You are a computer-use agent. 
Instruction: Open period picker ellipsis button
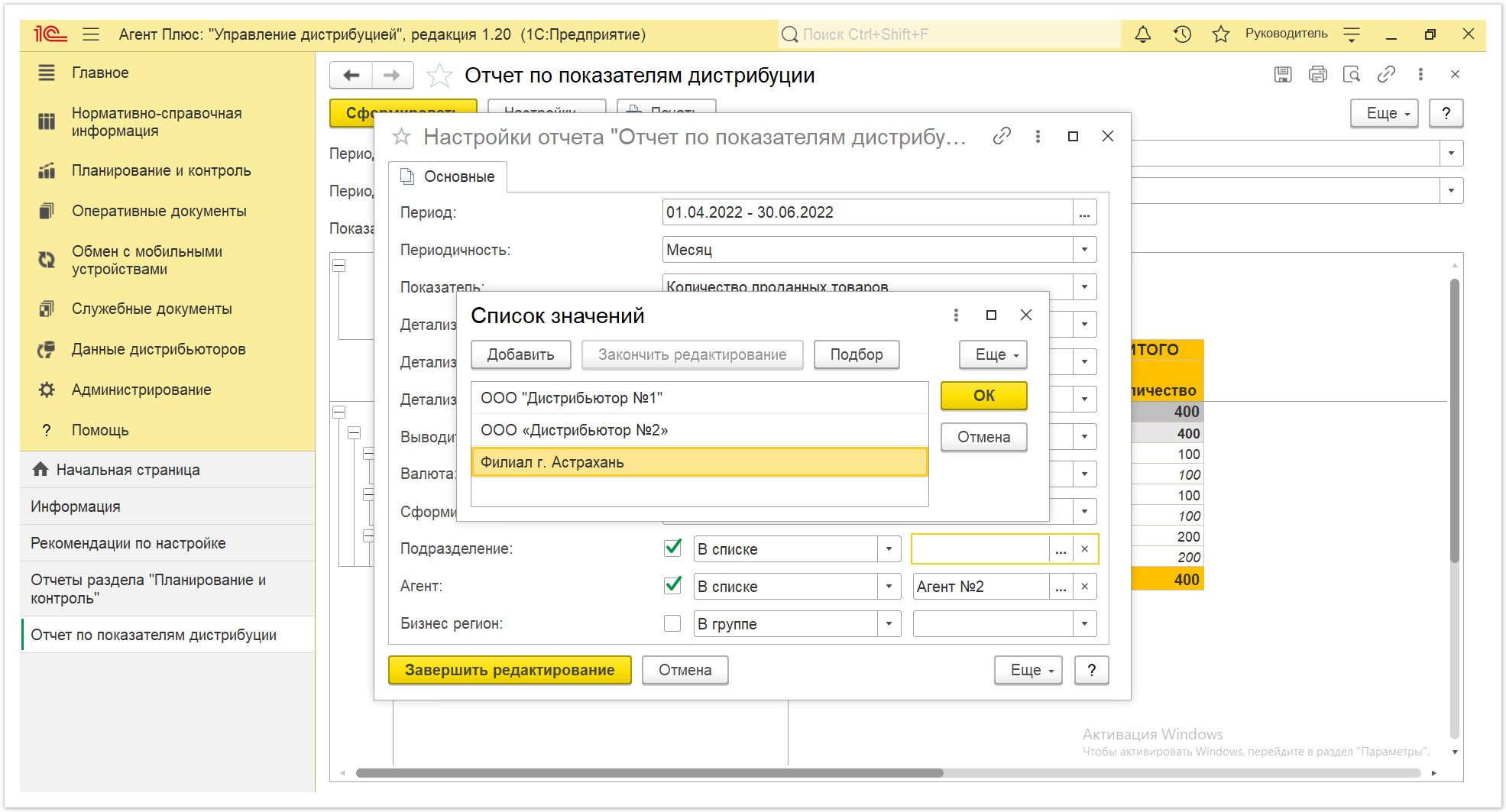(x=1084, y=212)
